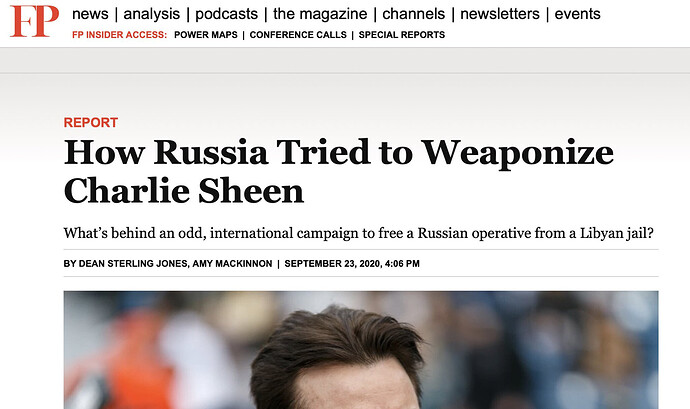Open author Dean Sterling Jones profile
The image size is (690, 409).
pyautogui.click(x=132, y=264)
